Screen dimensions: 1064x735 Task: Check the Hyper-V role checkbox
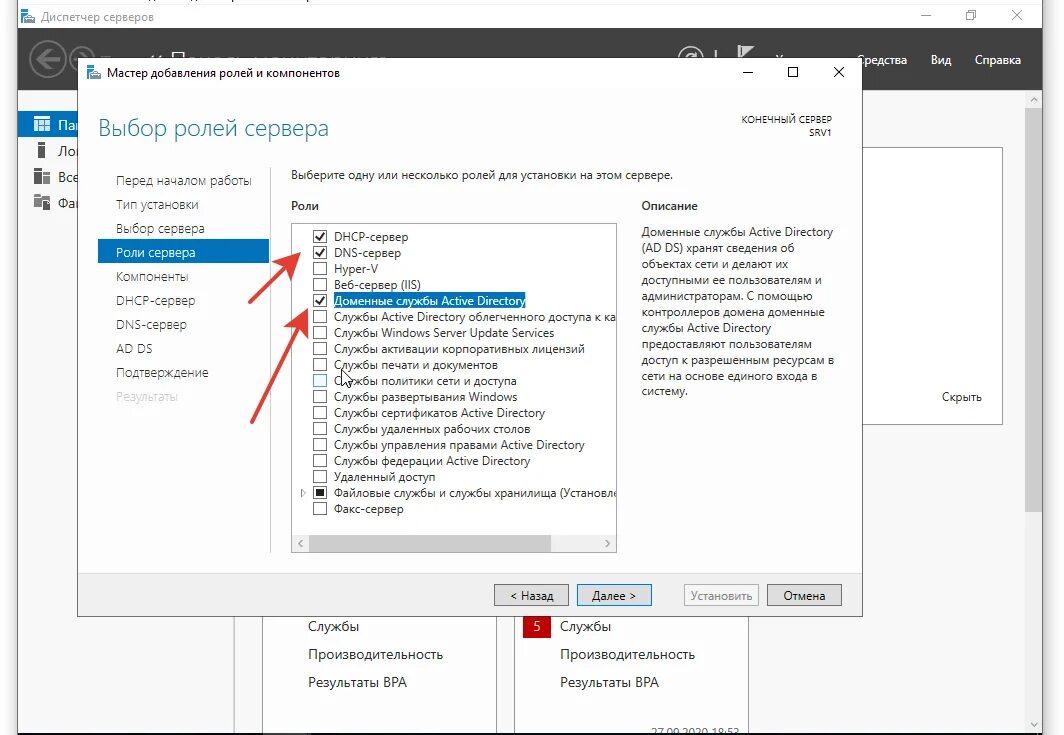(320, 269)
